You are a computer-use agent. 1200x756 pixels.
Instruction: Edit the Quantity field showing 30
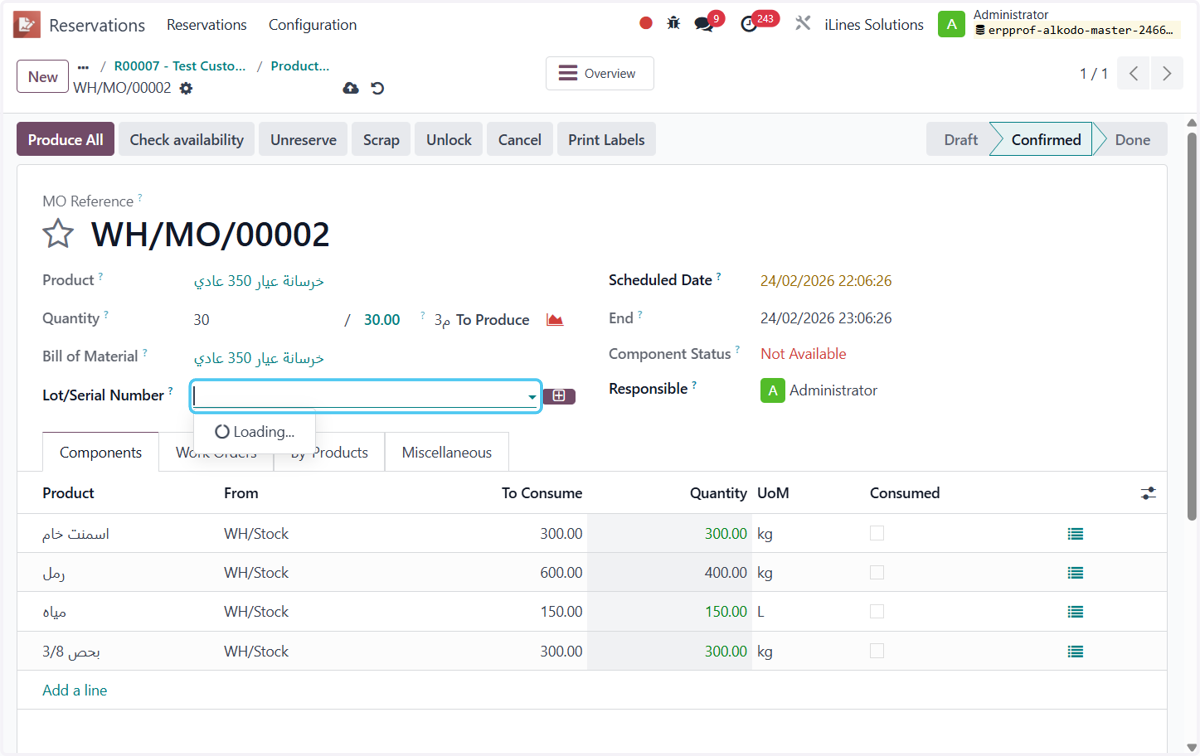coord(265,320)
